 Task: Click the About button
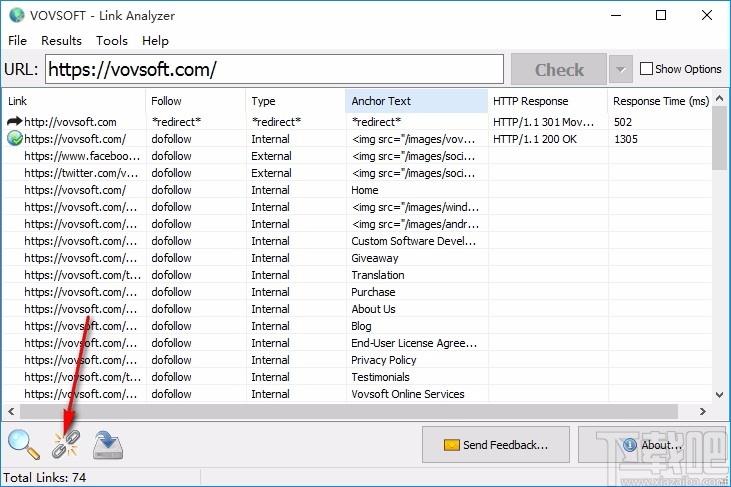coord(652,445)
